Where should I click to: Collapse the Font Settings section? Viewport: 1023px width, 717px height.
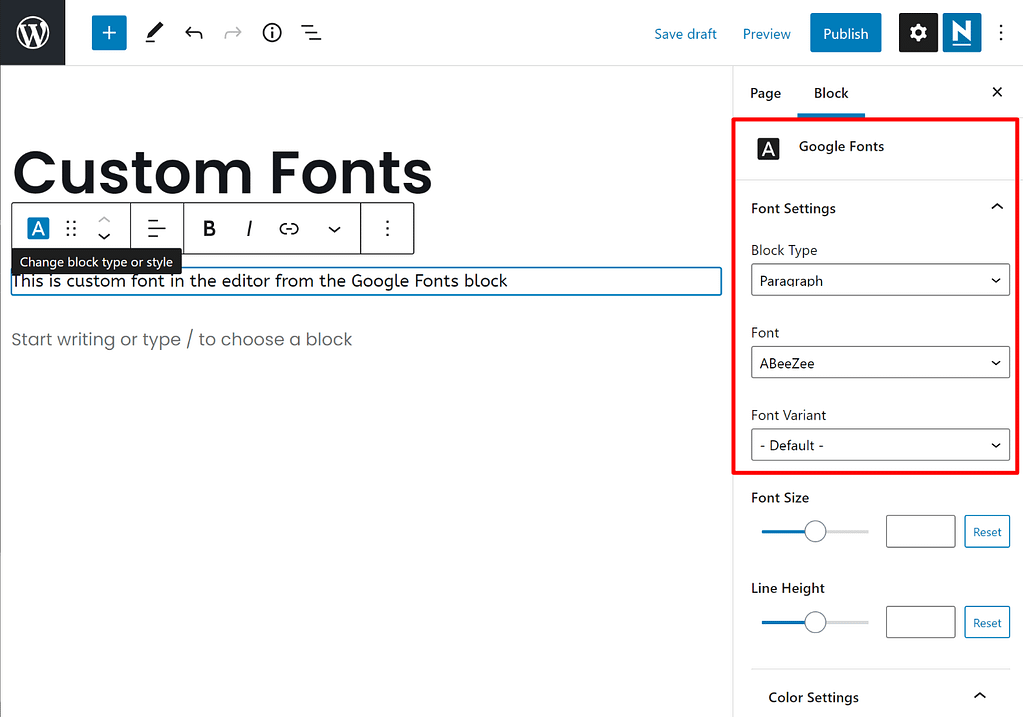click(996, 206)
